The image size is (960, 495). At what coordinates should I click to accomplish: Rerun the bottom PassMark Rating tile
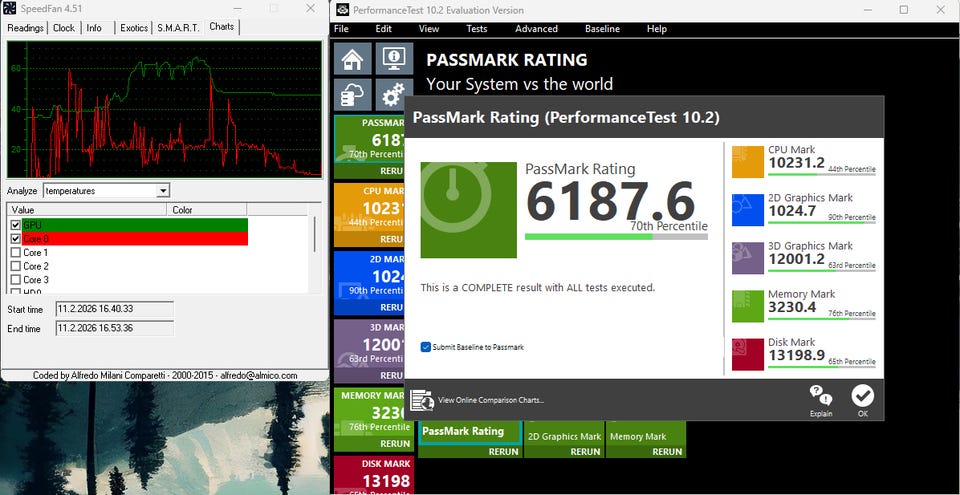pyautogui.click(x=504, y=452)
